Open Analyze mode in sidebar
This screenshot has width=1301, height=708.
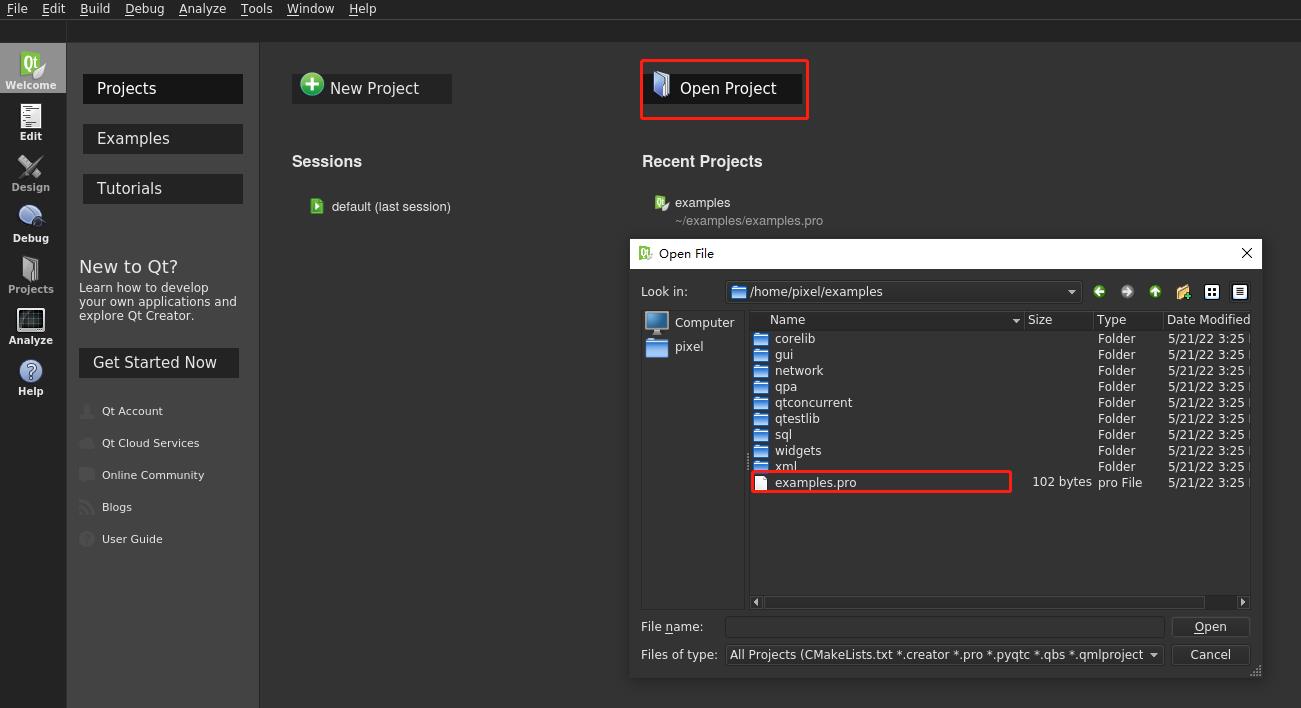(x=31, y=326)
